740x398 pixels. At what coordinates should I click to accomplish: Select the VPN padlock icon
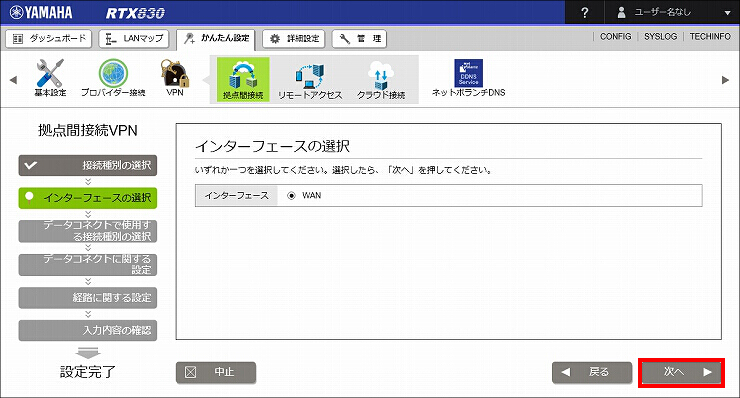tap(175, 78)
